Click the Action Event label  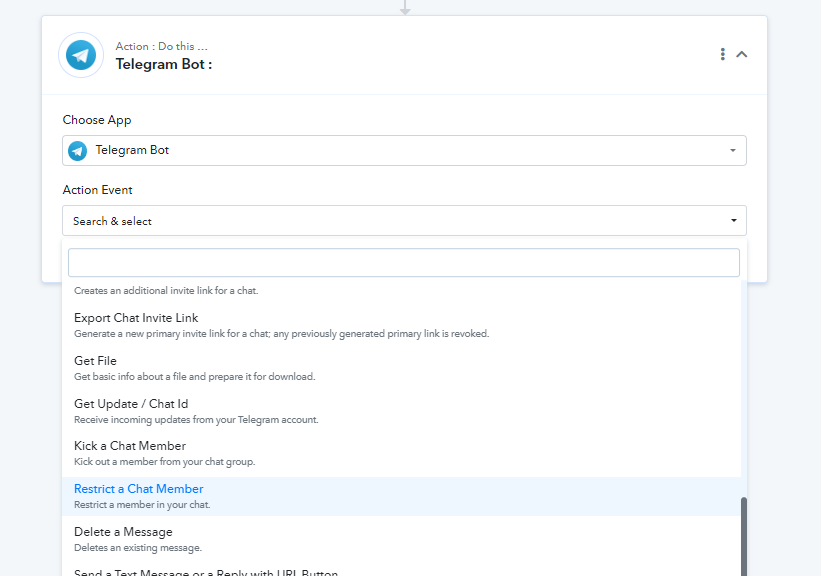97,190
